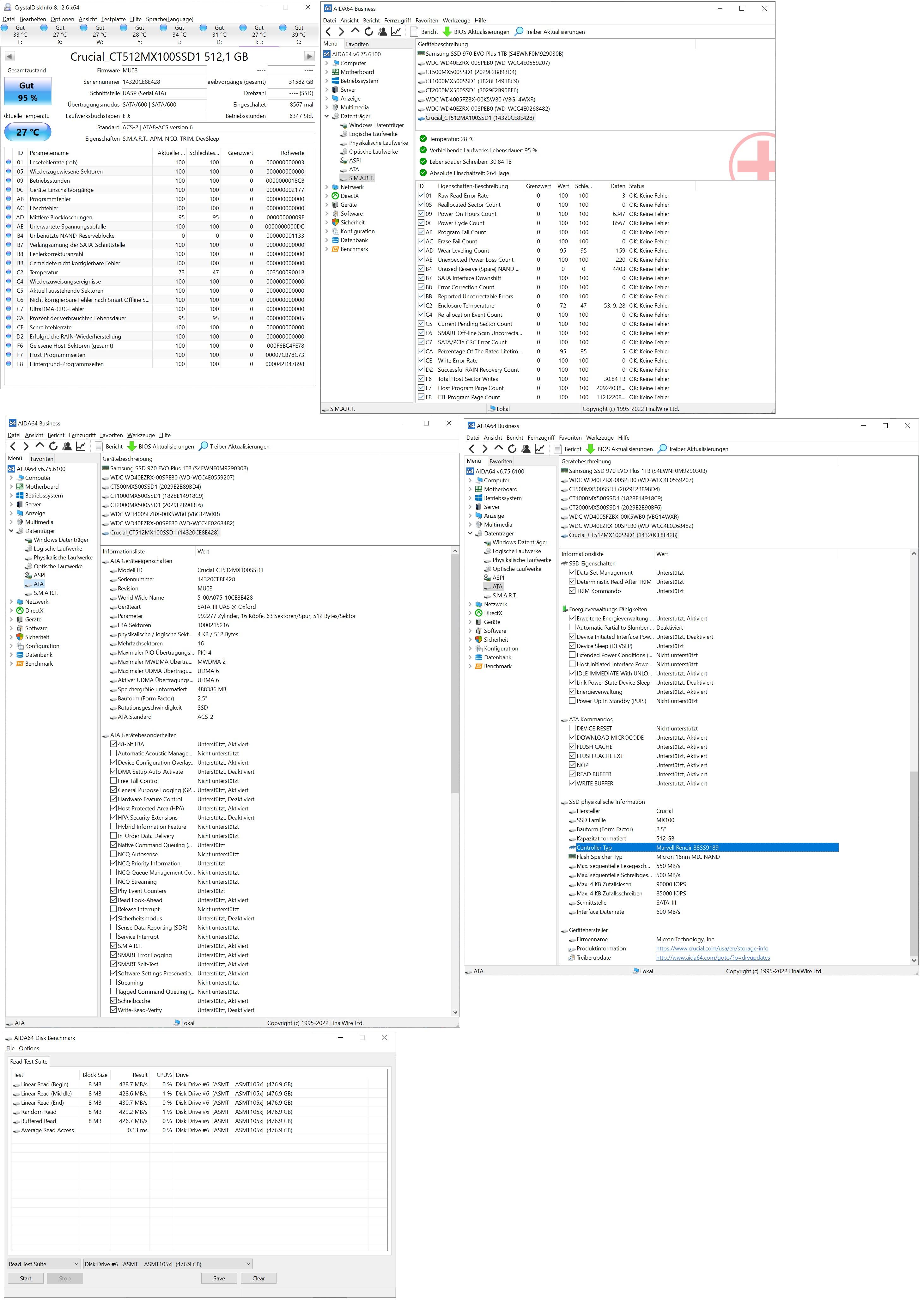This screenshot has width=924, height=1306.
Task: Click the remote user icon in the ATA Geräteeigenschaften window
Action: pyautogui.click(x=67, y=447)
